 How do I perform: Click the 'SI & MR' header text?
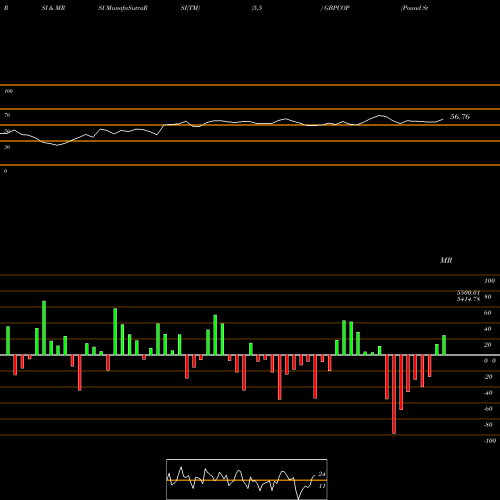(x=53, y=8)
